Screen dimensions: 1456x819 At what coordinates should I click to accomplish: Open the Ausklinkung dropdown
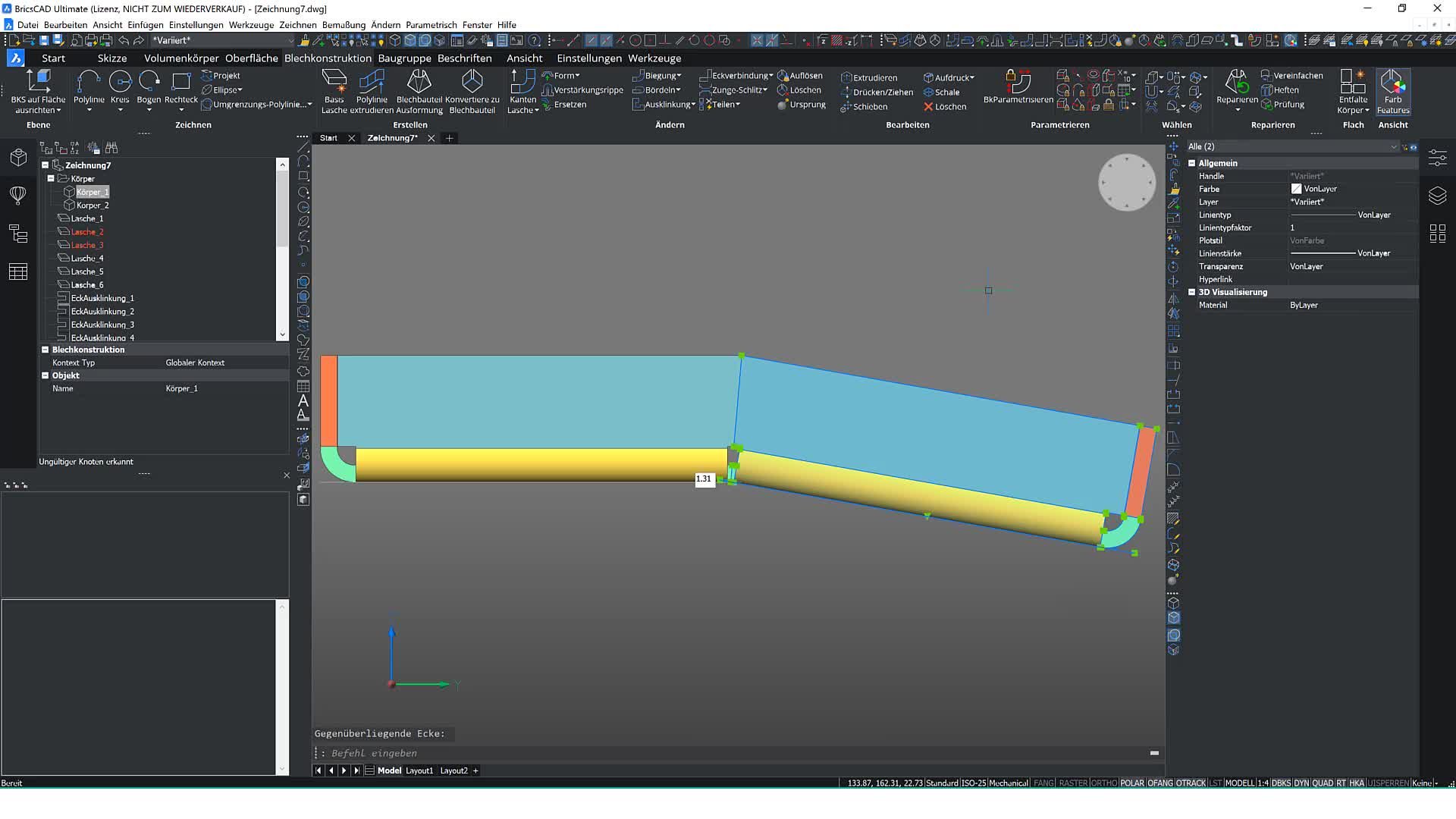pos(664,105)
